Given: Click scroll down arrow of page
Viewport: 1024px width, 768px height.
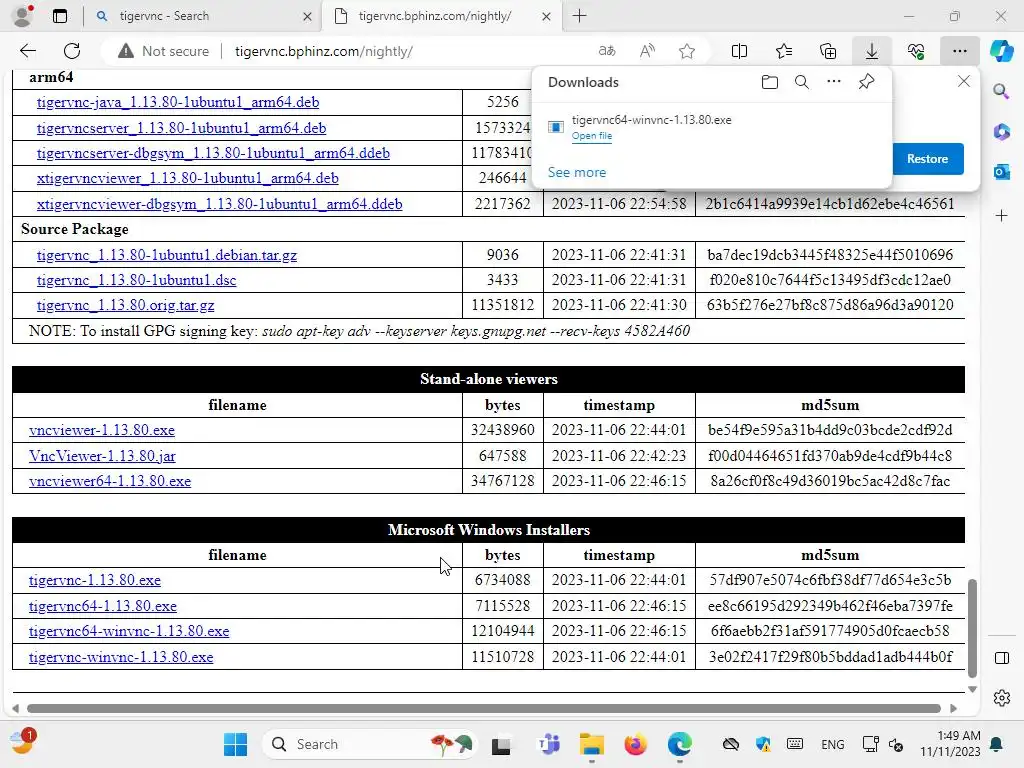Looking at the screenshot, I should point(972,689).
